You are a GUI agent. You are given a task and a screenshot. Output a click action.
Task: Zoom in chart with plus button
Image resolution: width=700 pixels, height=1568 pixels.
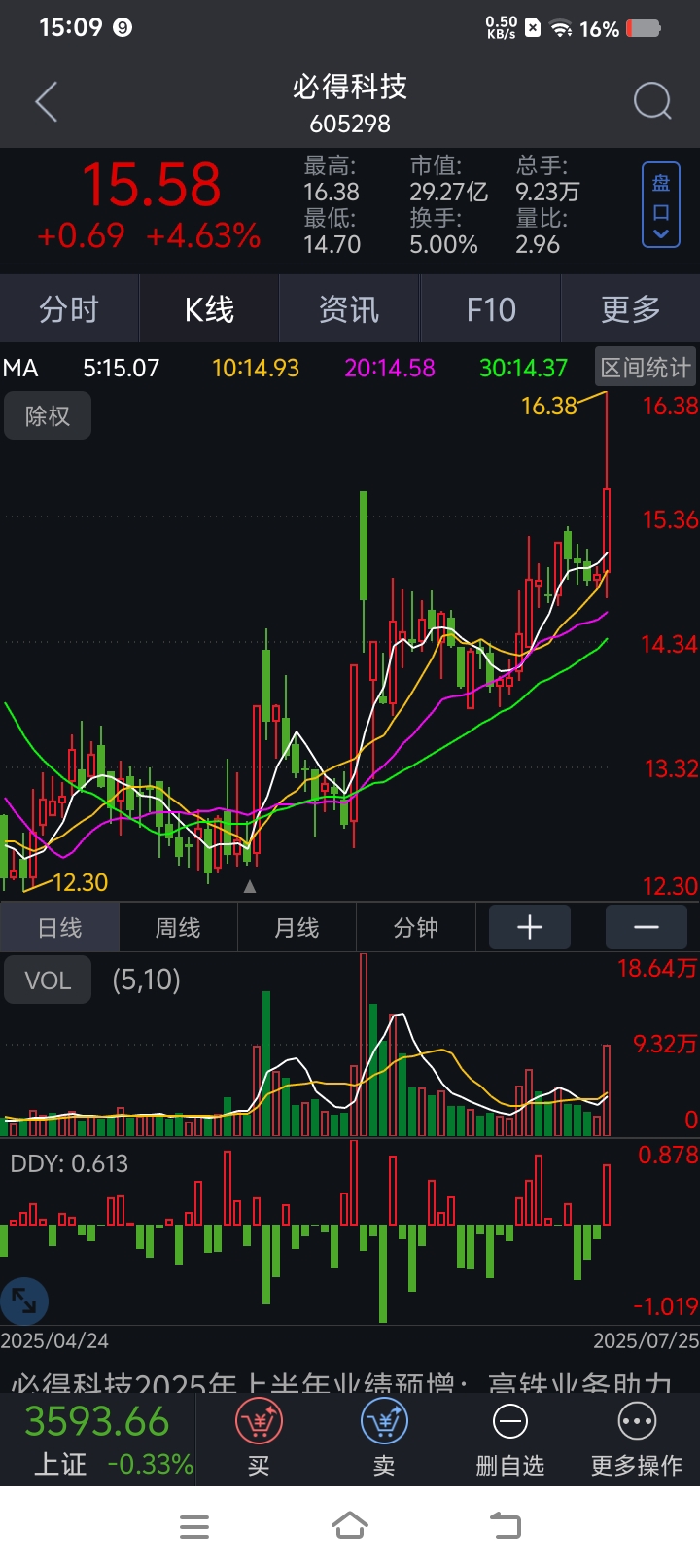tap(530, 927)
